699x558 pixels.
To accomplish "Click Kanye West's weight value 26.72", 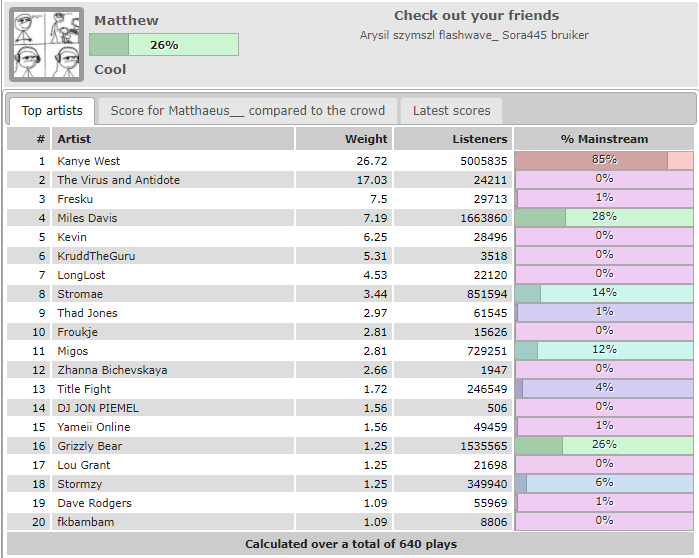I will point(372,161).
